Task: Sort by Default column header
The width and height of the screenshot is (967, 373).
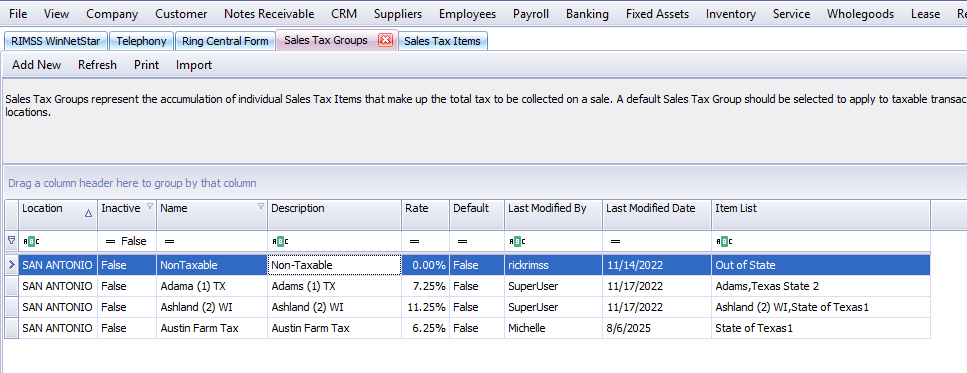Action: pos(477,214)
